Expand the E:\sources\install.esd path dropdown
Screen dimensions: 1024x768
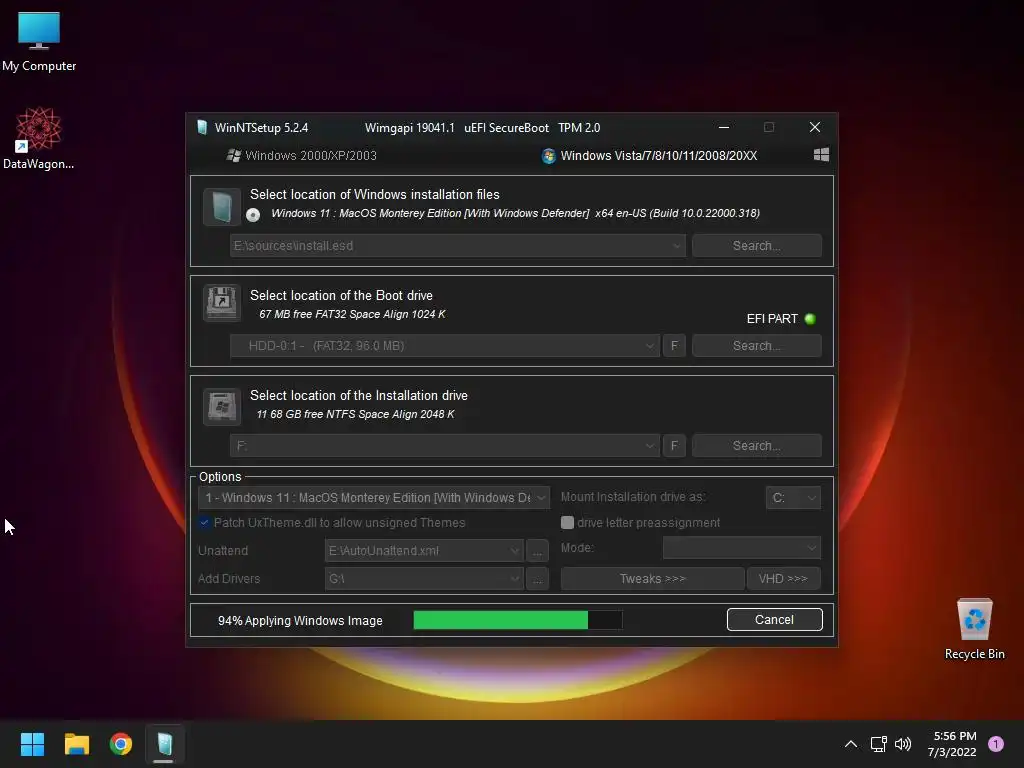pyautogui.click(x=677, y=246)
